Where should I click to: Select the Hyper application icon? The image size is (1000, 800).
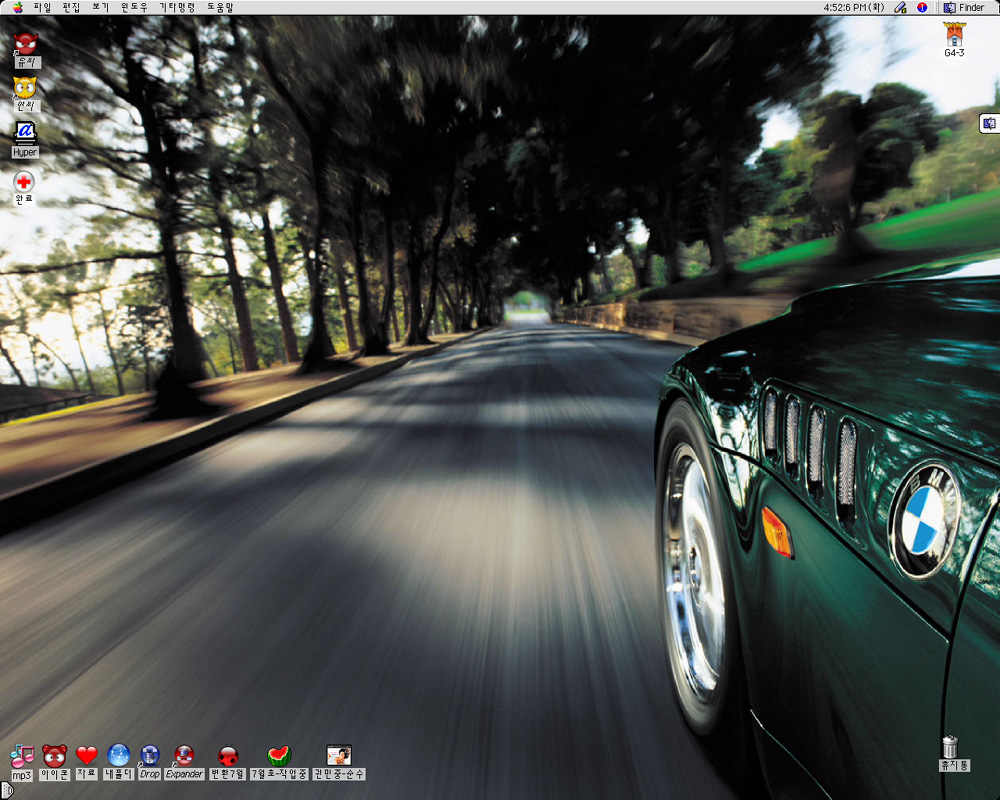pos(25,133)
